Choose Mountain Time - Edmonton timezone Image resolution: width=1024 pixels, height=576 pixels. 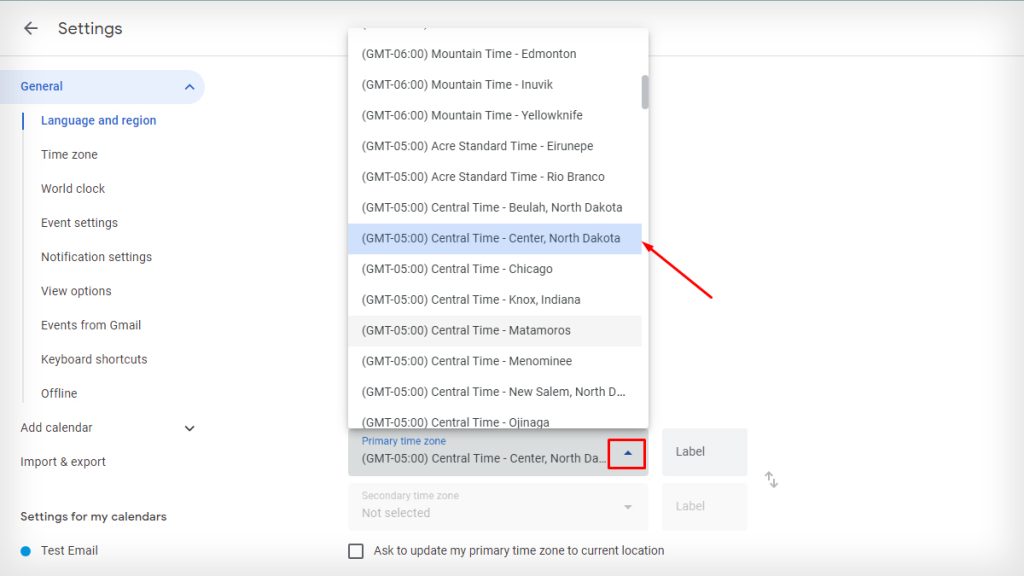[469, 53]
